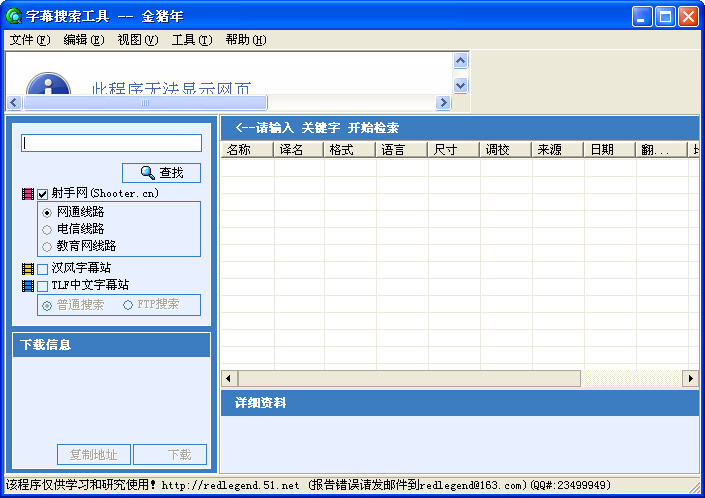Image resolution: width=705 pixels, height=498 pixels.
Task: Enable the 汉风字幕站 checkbox
Action: (x=43, y=269)
